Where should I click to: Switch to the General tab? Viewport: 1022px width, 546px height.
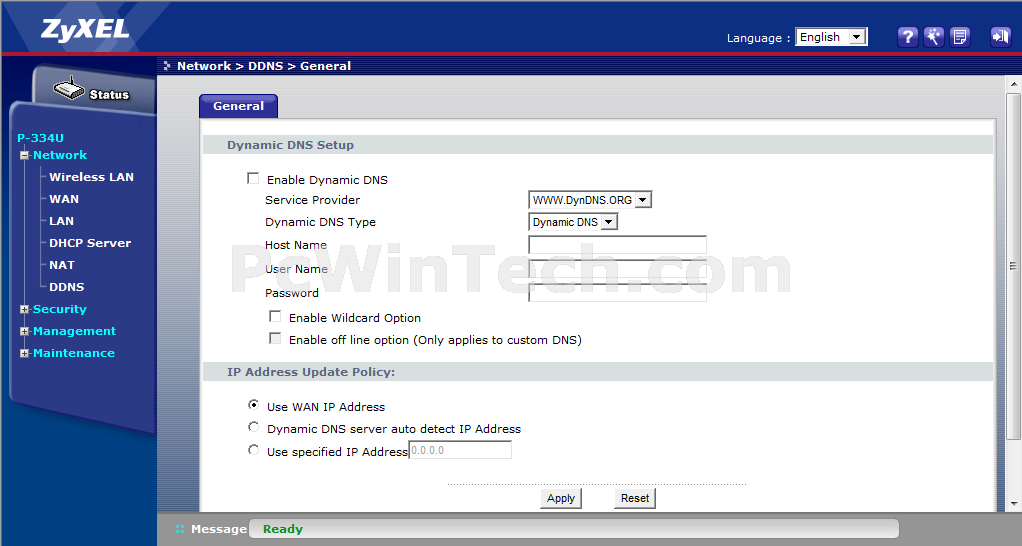coord(239,106)
